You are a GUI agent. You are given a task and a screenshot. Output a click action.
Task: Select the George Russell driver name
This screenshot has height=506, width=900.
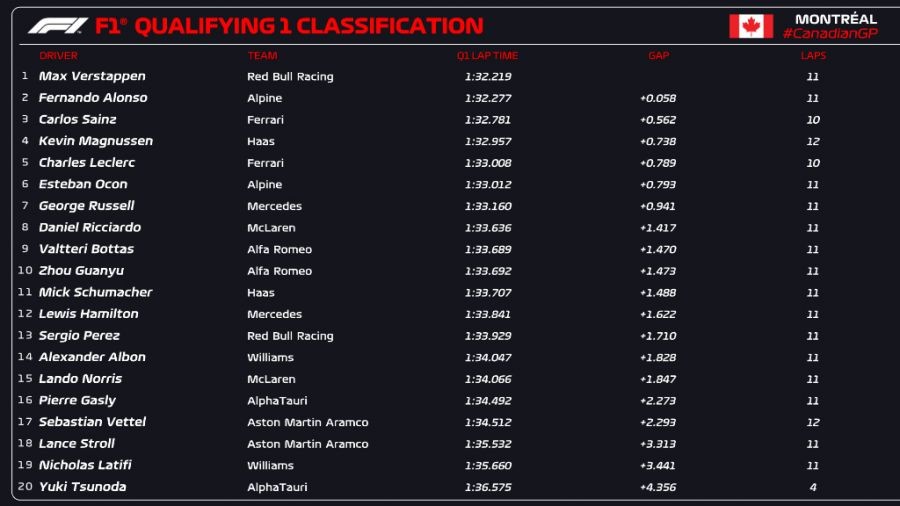click(86, 206)
